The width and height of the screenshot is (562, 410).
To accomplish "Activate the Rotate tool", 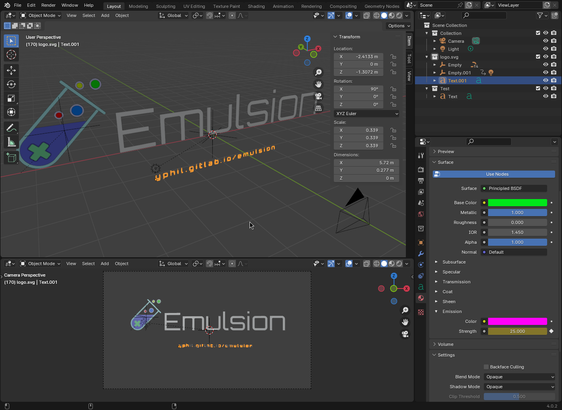I will coord(11,84).
